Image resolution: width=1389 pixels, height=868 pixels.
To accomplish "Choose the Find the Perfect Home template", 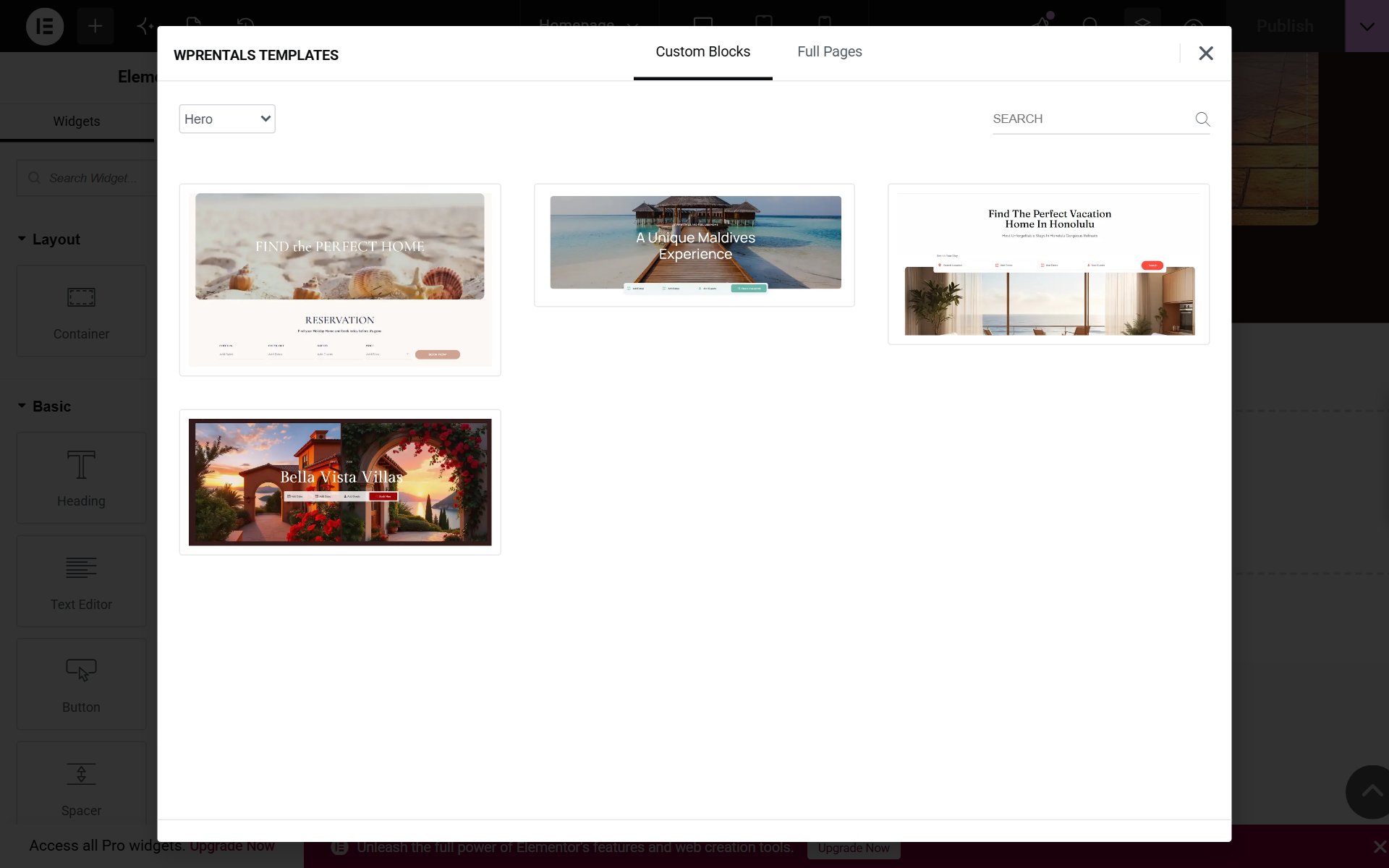I will click(x=340, y=279).
